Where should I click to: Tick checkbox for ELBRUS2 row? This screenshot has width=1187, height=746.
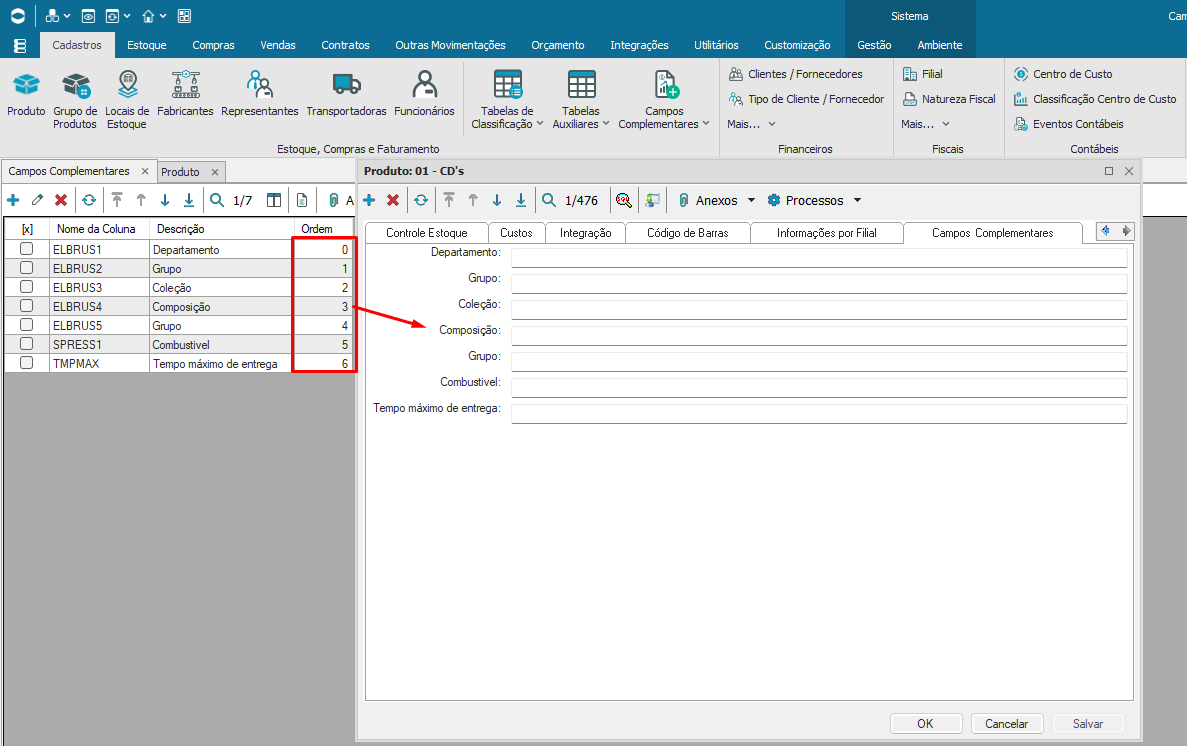[26, 268]
